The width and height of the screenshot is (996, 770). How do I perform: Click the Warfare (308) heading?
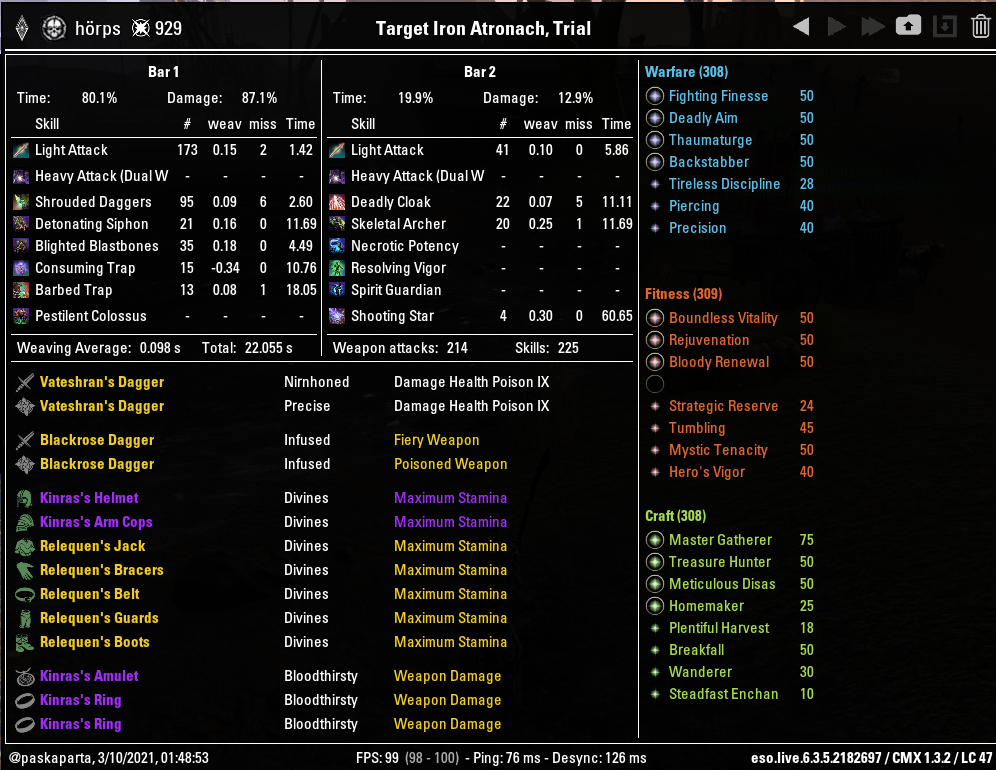[687, 72]
